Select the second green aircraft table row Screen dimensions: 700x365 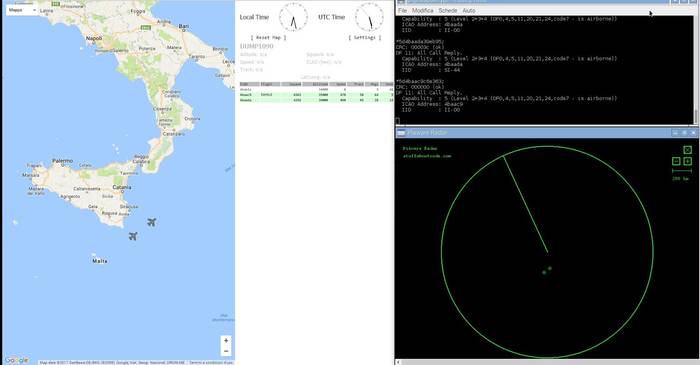tap(316, 100)
